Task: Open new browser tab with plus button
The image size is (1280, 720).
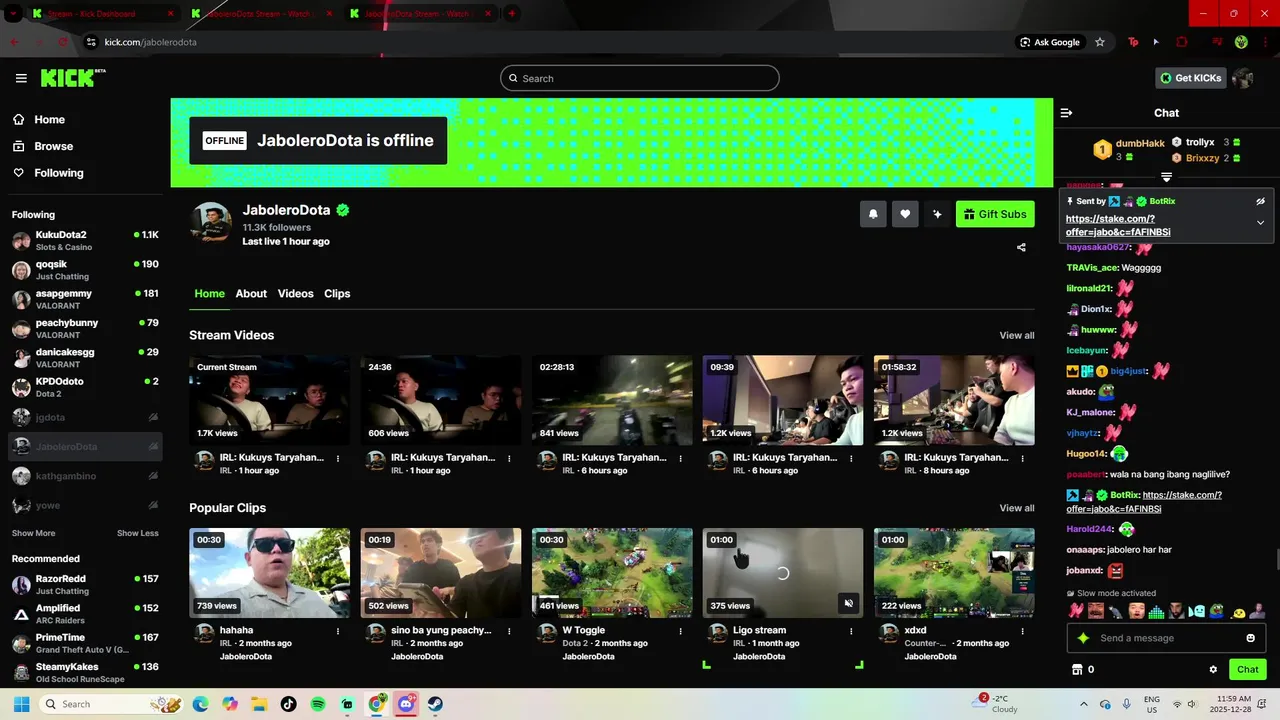Action: point(512,14)
